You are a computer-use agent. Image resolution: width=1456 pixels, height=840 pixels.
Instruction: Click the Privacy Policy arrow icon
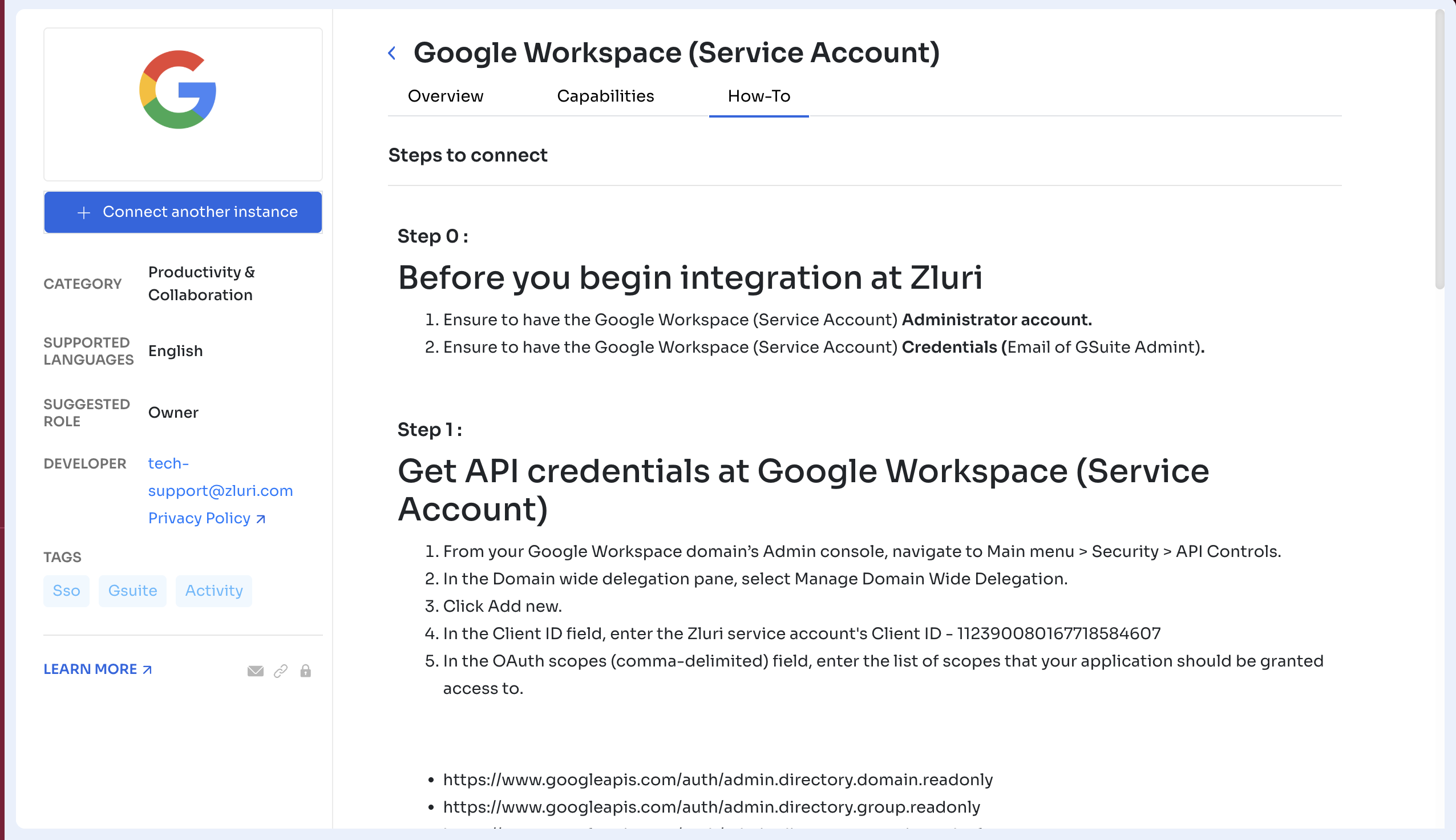pos(261,519)
